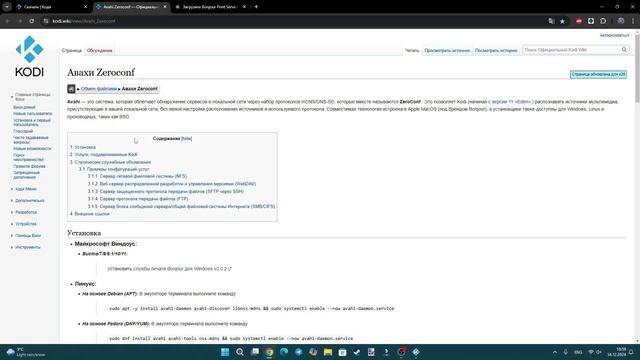This screenshot has width=640, height=360.
Task: Open the extensions puzzle icon
Action: pos(603,21)
